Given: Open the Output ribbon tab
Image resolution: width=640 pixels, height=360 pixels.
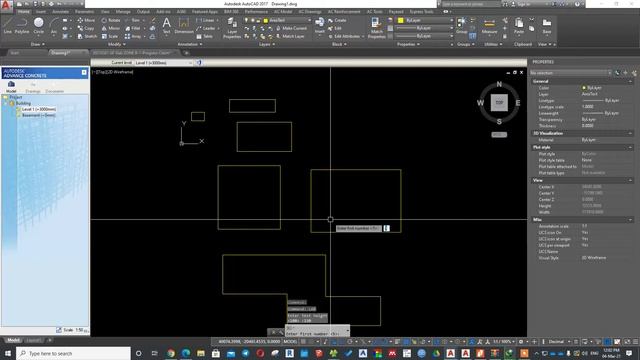Looking at the screenshot, I should 143,11.
